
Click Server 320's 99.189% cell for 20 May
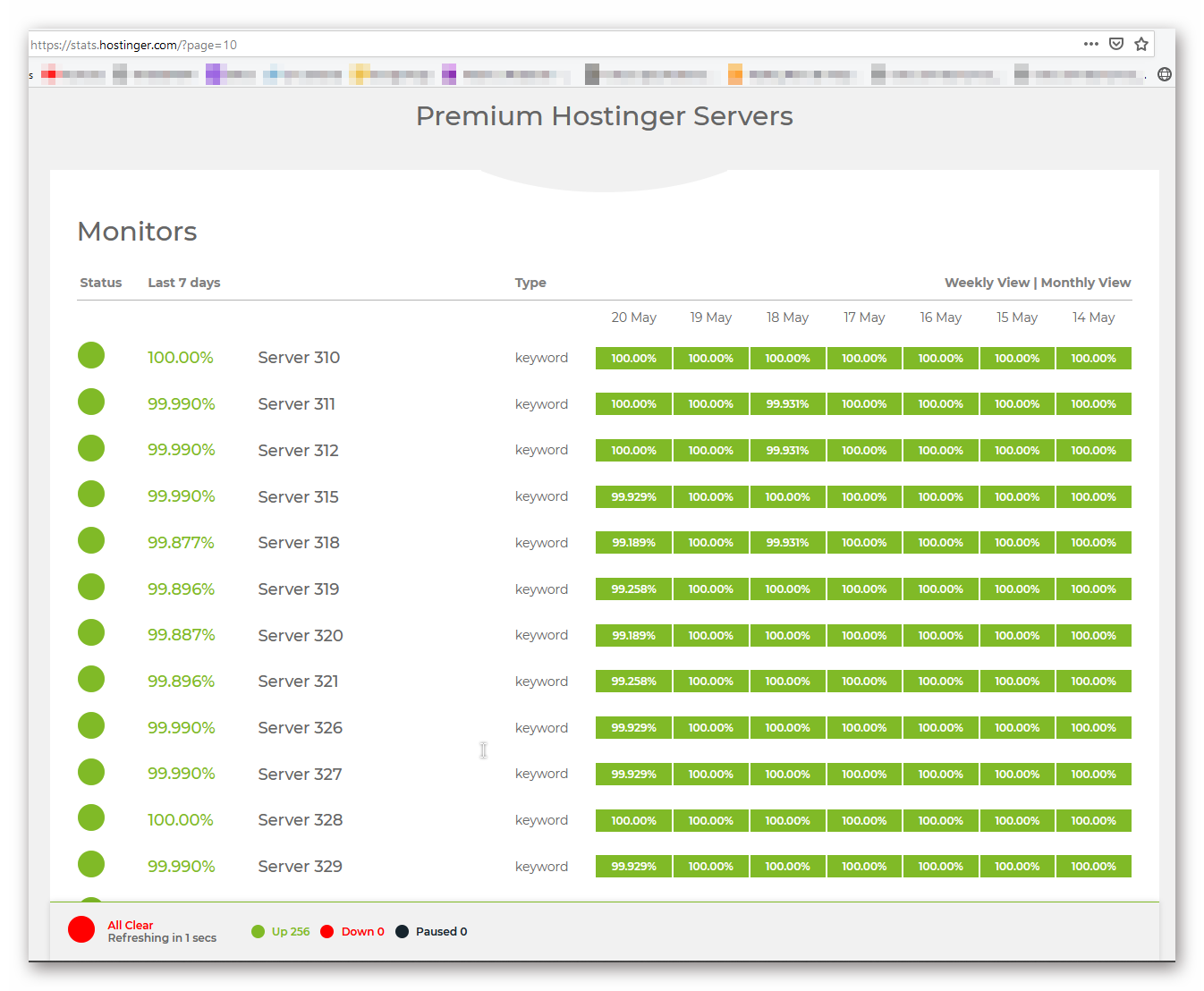tap(633, 636)
